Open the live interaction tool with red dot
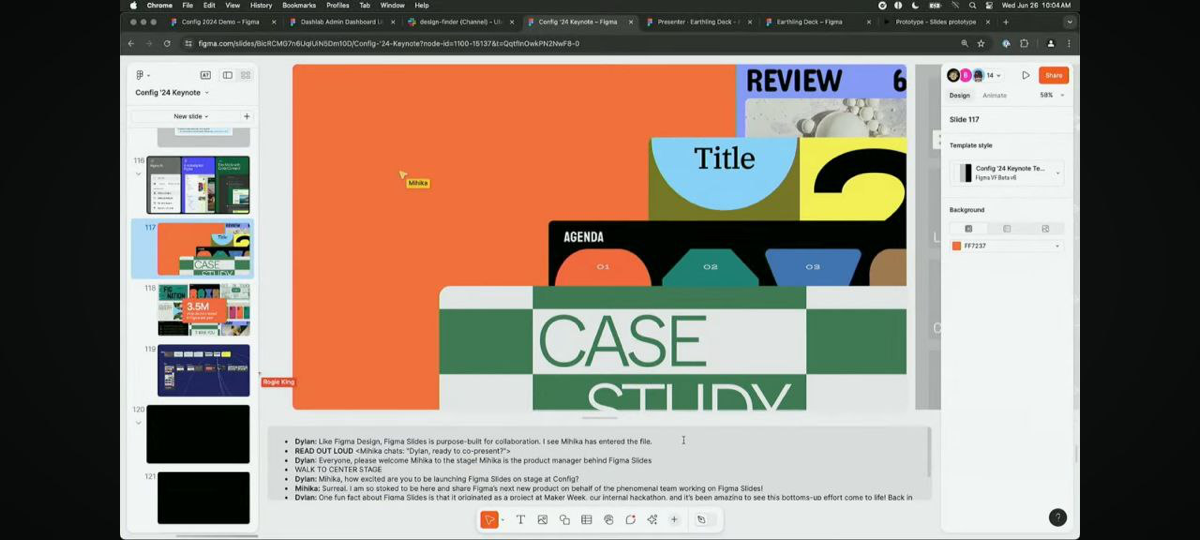This screenshot has width=1200, height=540. pyautogui.click(x=630, y=520)
